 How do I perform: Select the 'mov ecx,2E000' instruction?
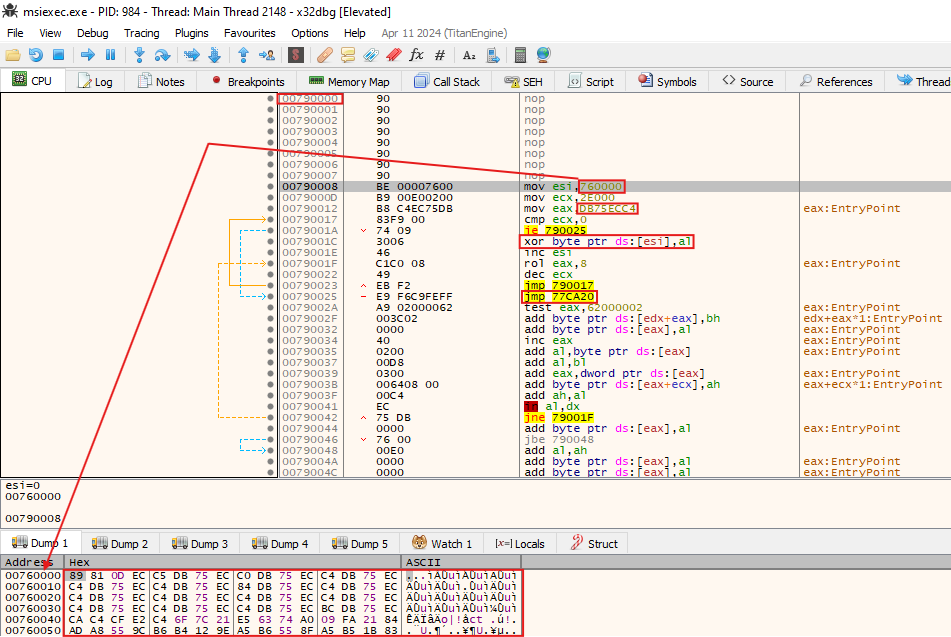click(569, 198)
